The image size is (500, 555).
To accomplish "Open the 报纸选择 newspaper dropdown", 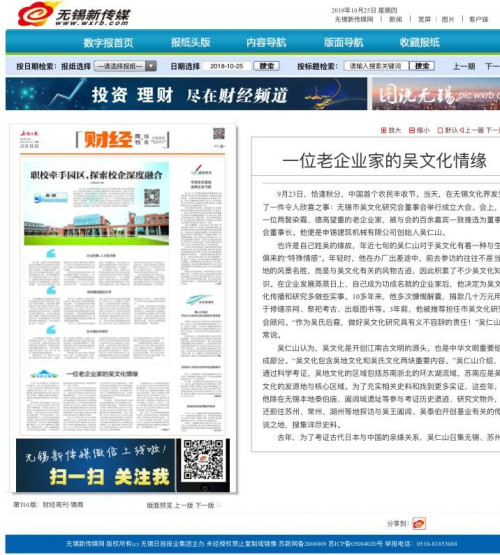I will point(125,66).
